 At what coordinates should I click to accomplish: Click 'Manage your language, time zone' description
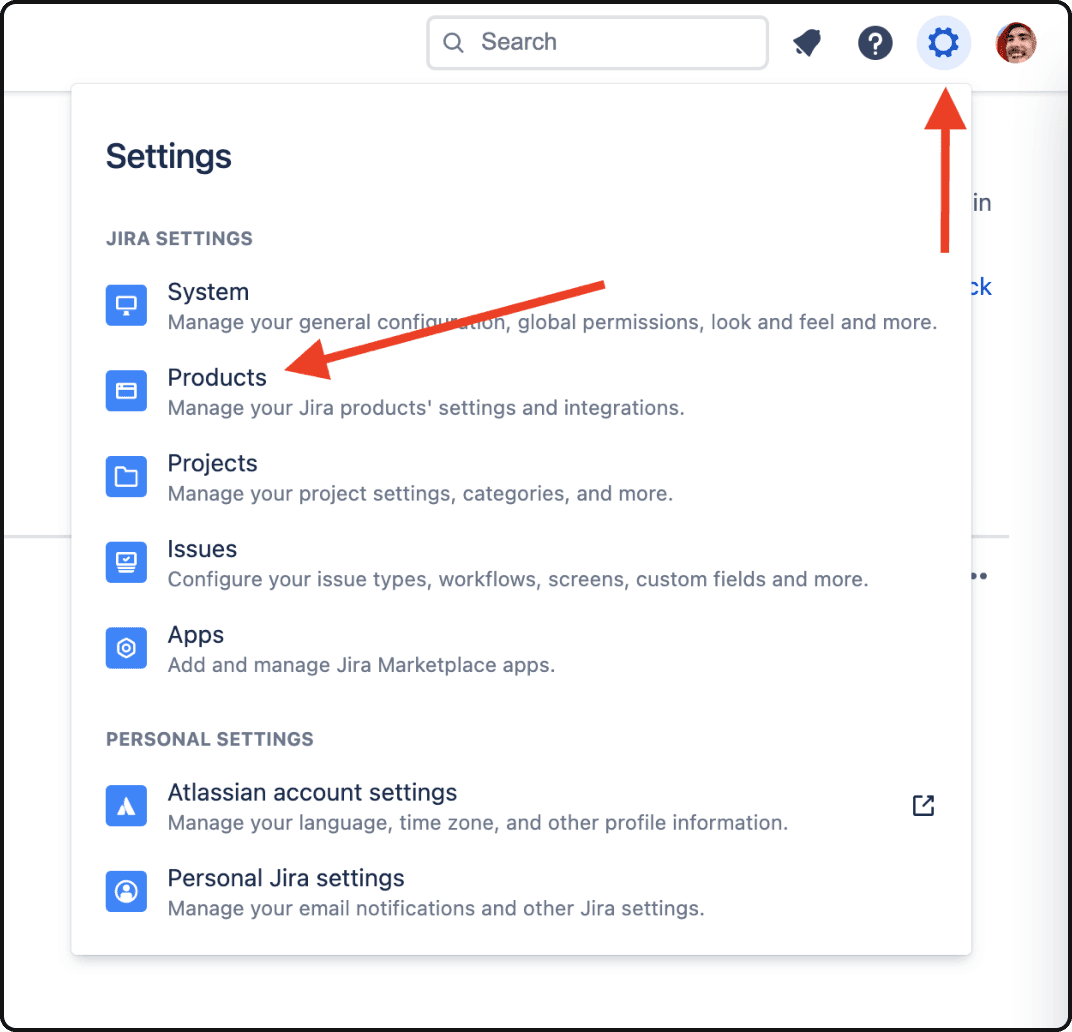478,823
